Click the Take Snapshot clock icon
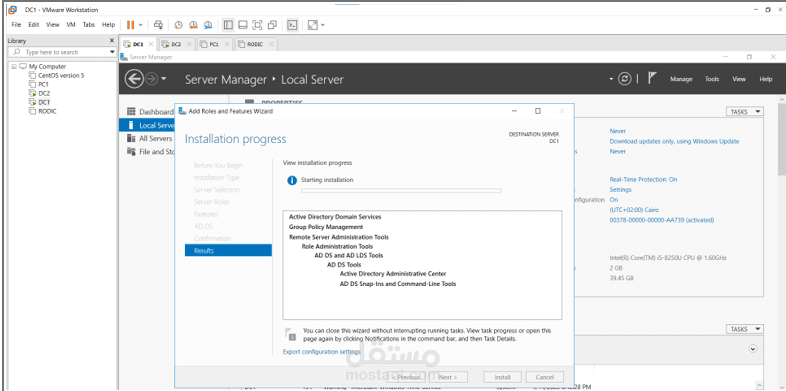The image size is (786, 391). point(179,25)
